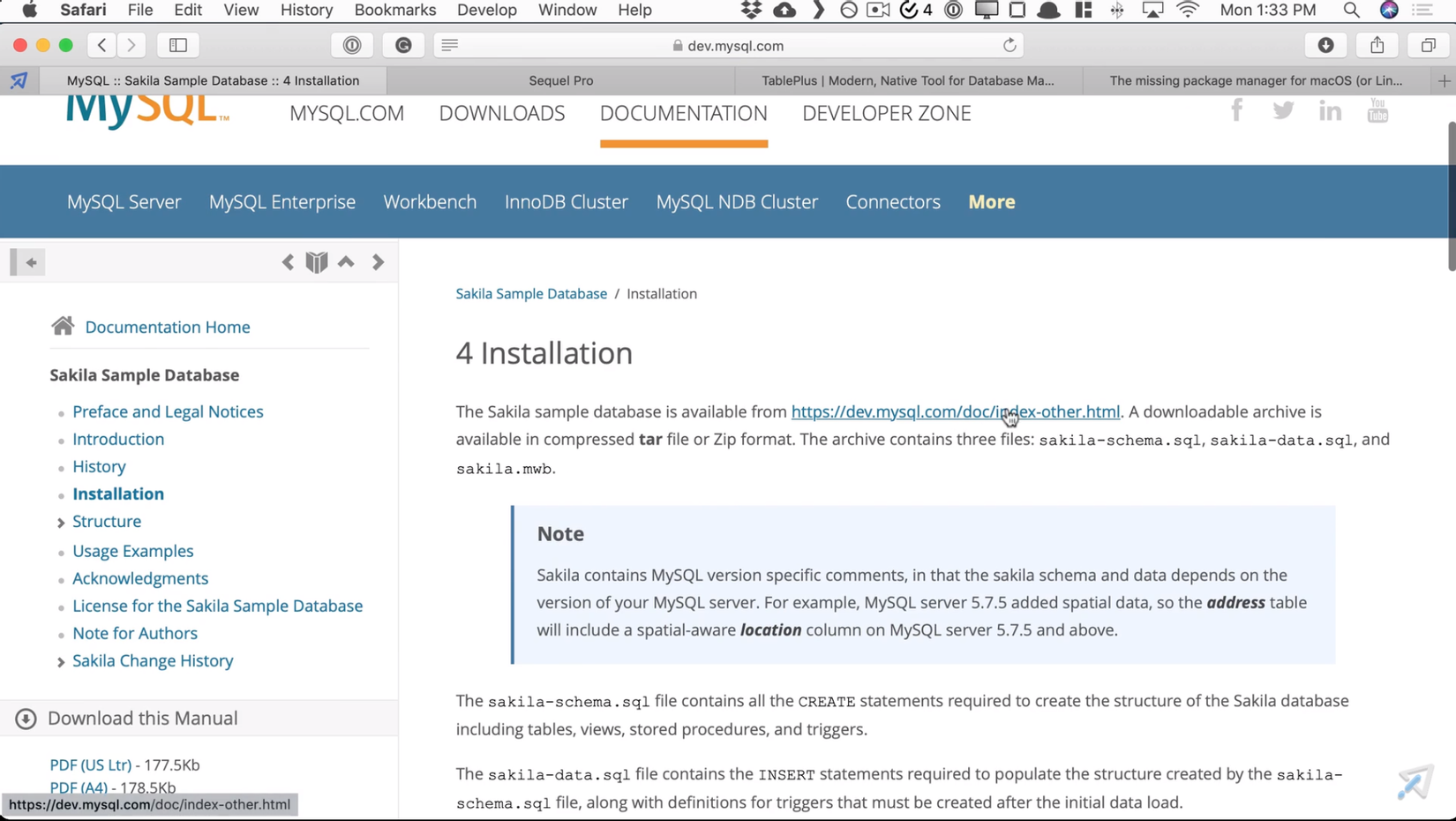This screenshot has height=821, width=1456.
Task: Expand Sakila Change History tree item
Action: (x=61, y=662)
